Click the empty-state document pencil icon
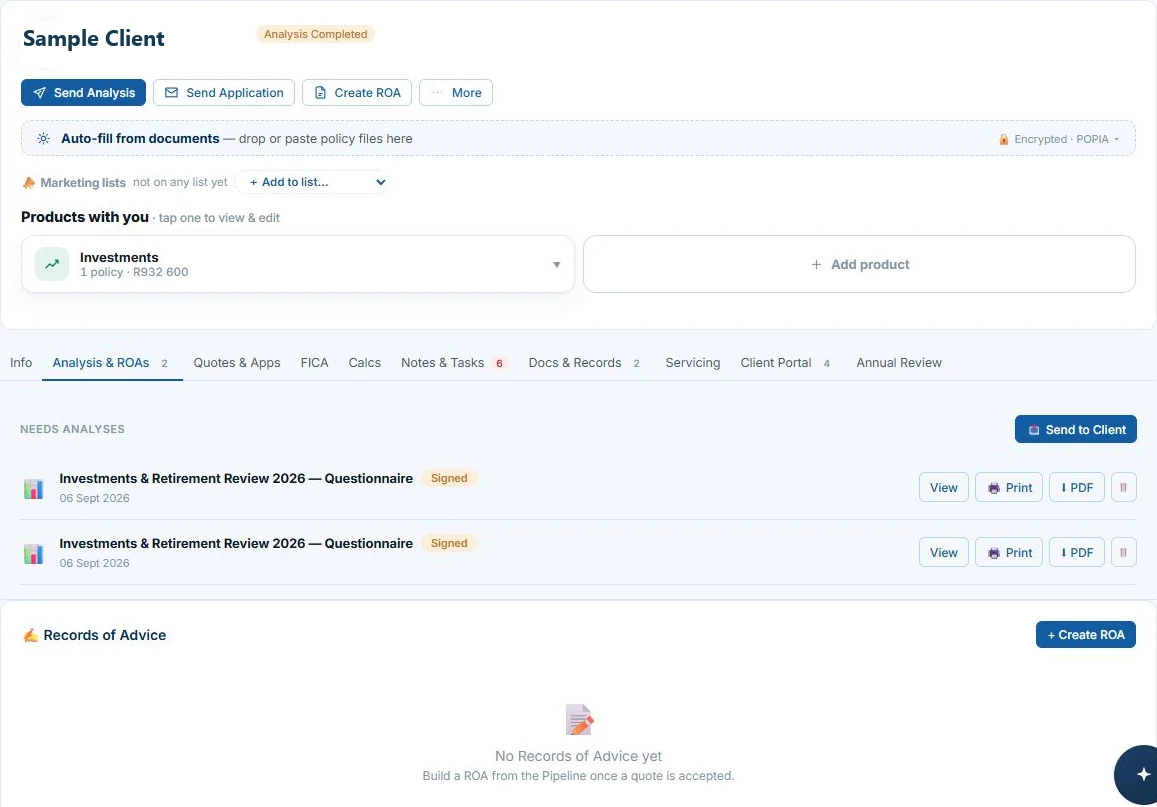The height and width of the screenshot is (807, 1157). coord(579,720)
